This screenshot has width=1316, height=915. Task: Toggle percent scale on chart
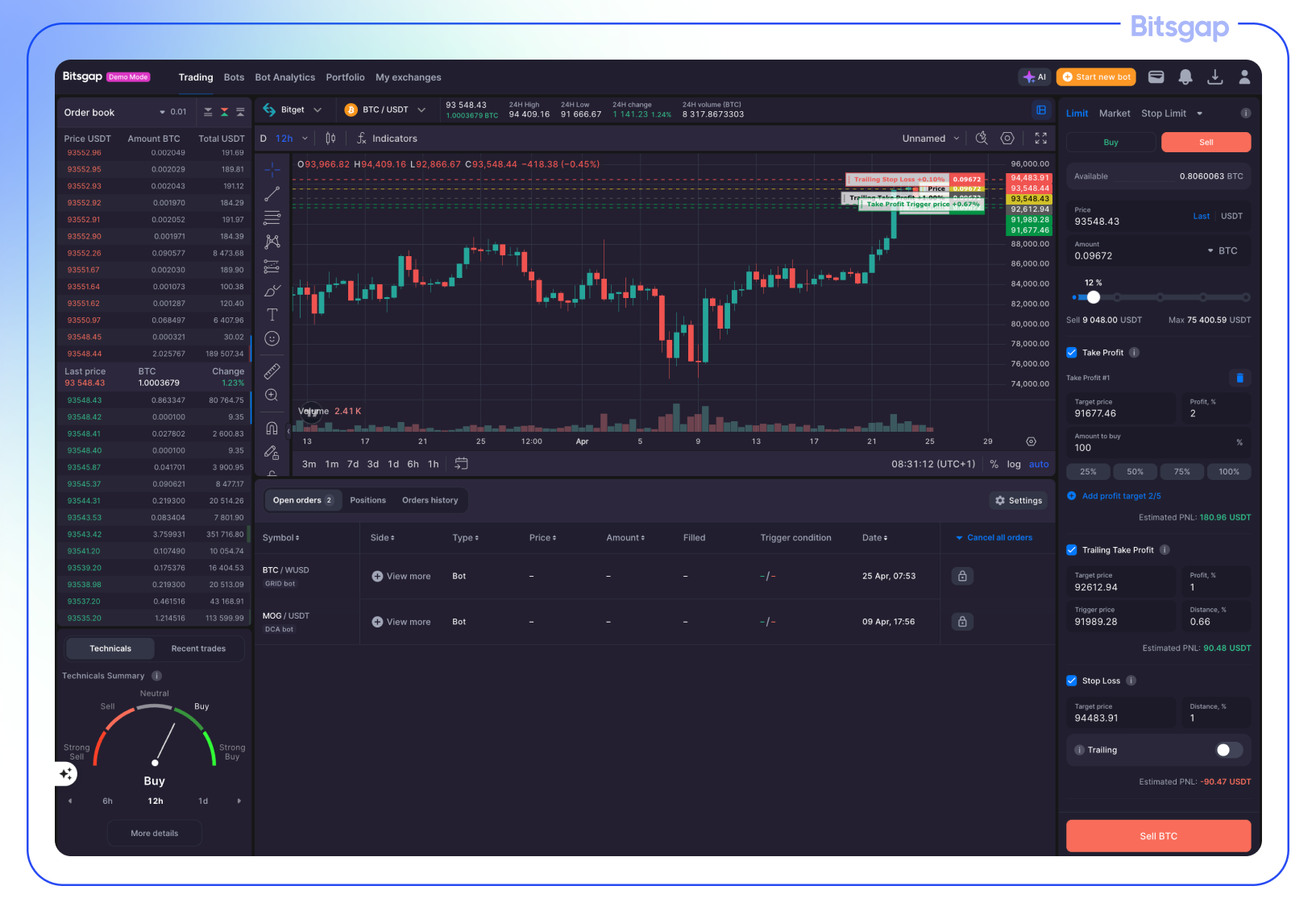(994, 464)
